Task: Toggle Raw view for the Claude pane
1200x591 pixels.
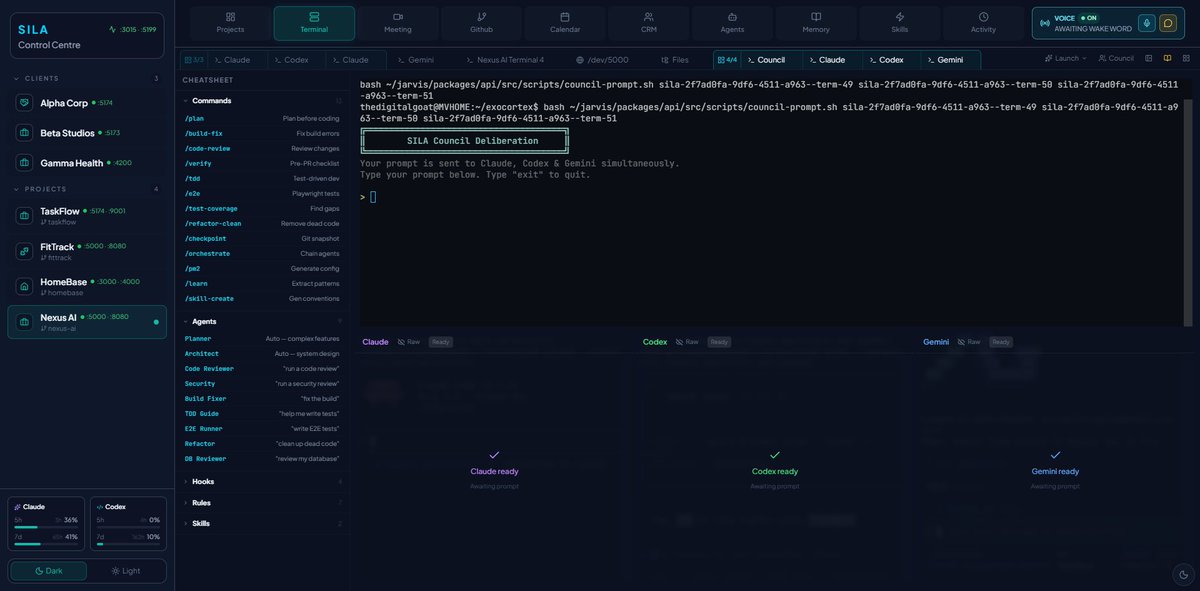Action: click(408, 342)
